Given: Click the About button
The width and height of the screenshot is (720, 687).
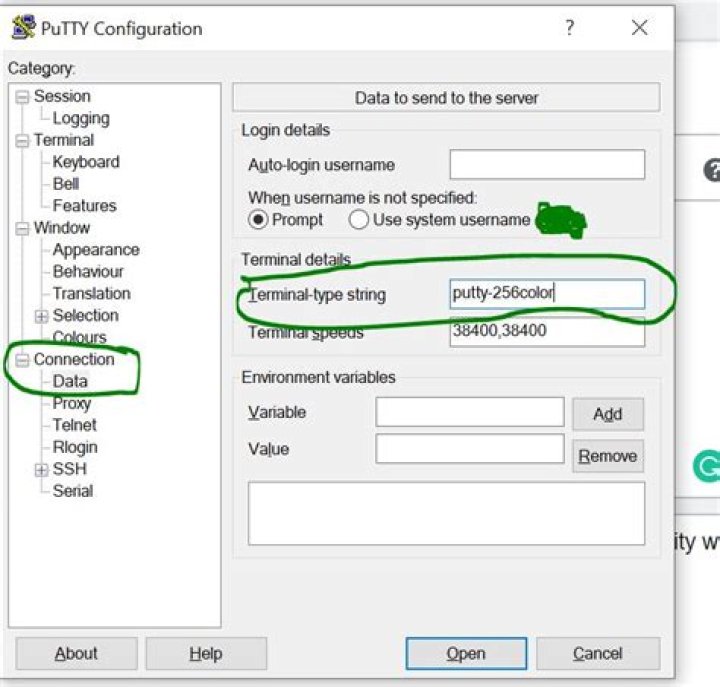Looking at the screenshot, I should coord(76,653).
